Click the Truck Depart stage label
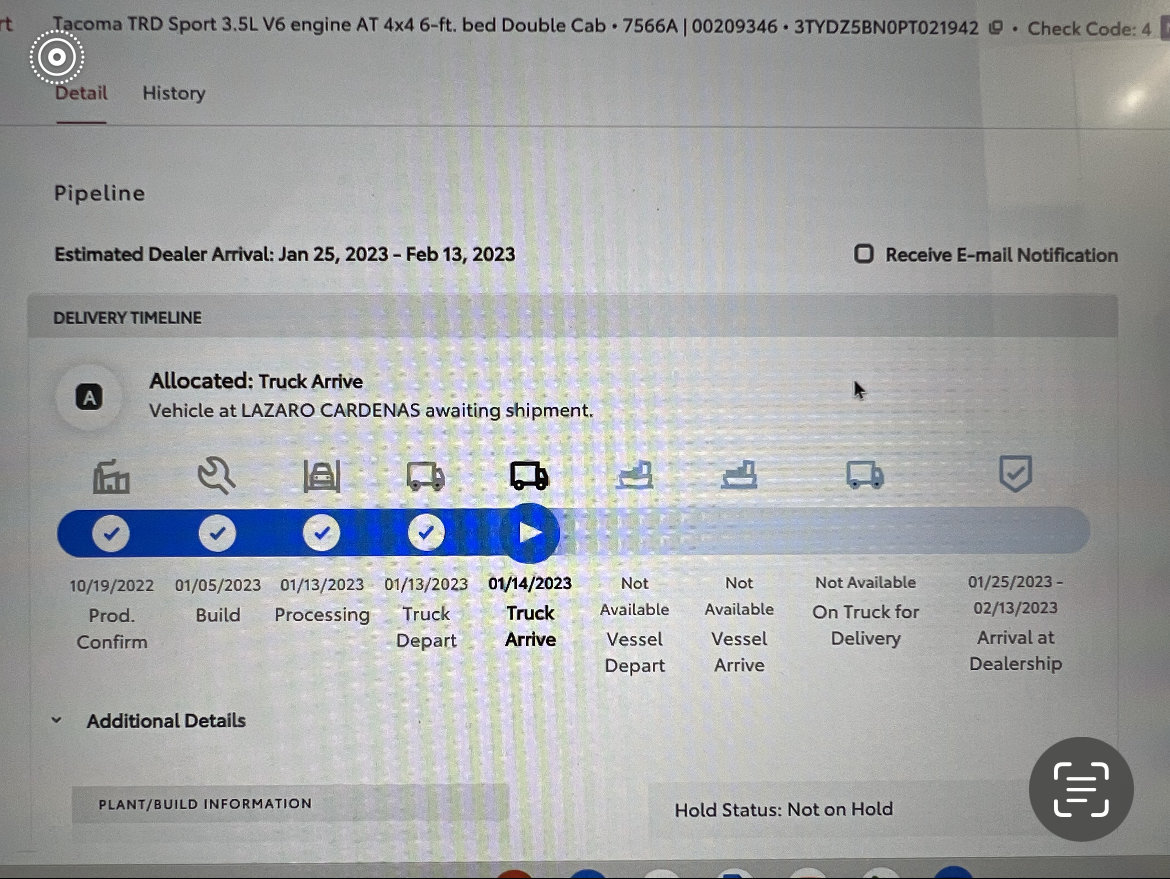Screen dimensions: 1170x879 (x=426, y=627)
